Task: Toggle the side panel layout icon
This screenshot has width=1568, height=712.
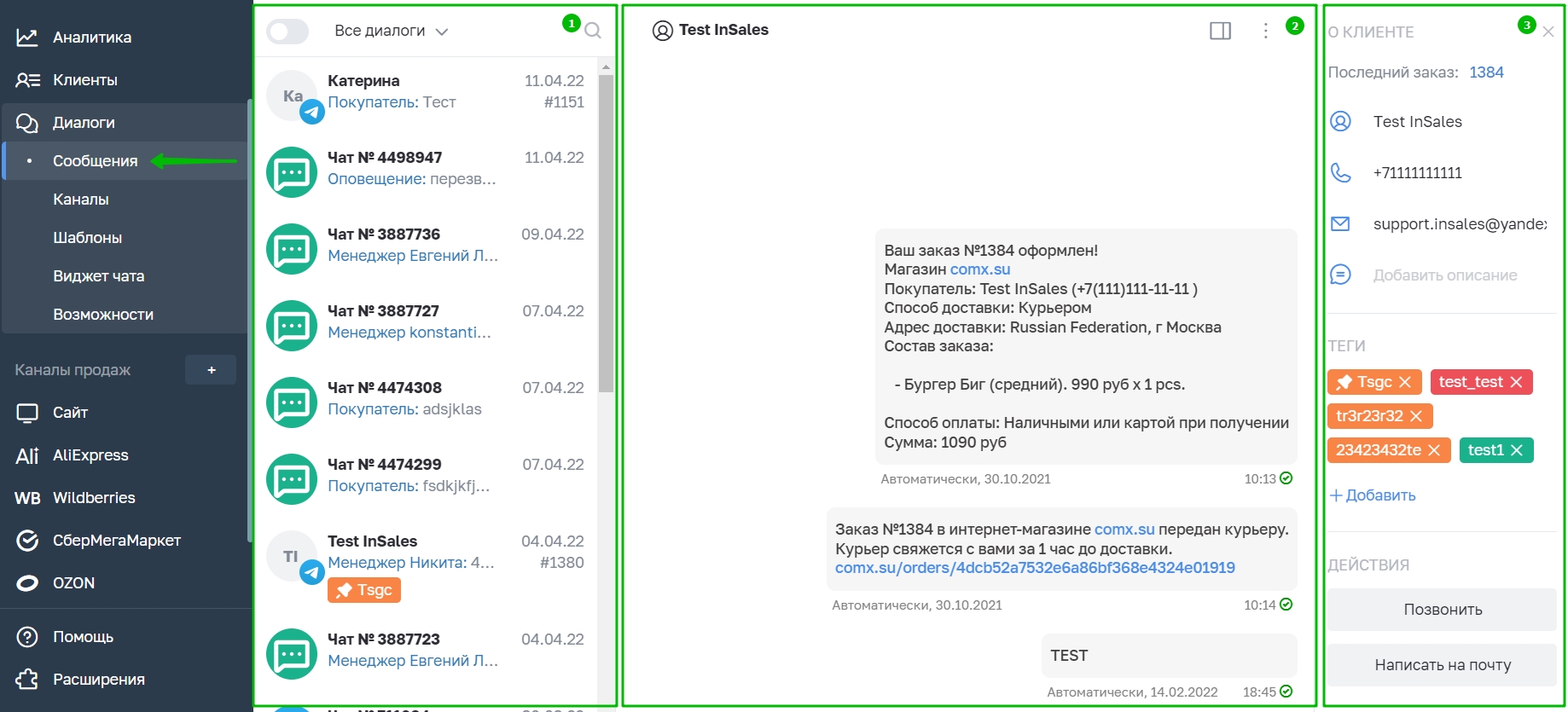Action: coord(1220,31)
